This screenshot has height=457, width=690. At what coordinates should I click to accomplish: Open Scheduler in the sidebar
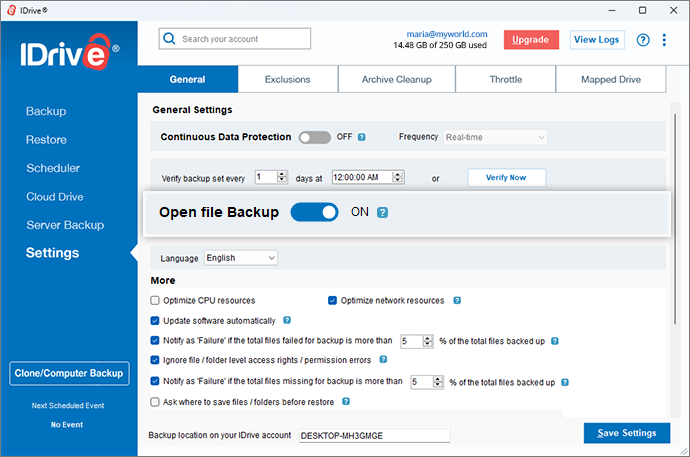coord(53,168)
